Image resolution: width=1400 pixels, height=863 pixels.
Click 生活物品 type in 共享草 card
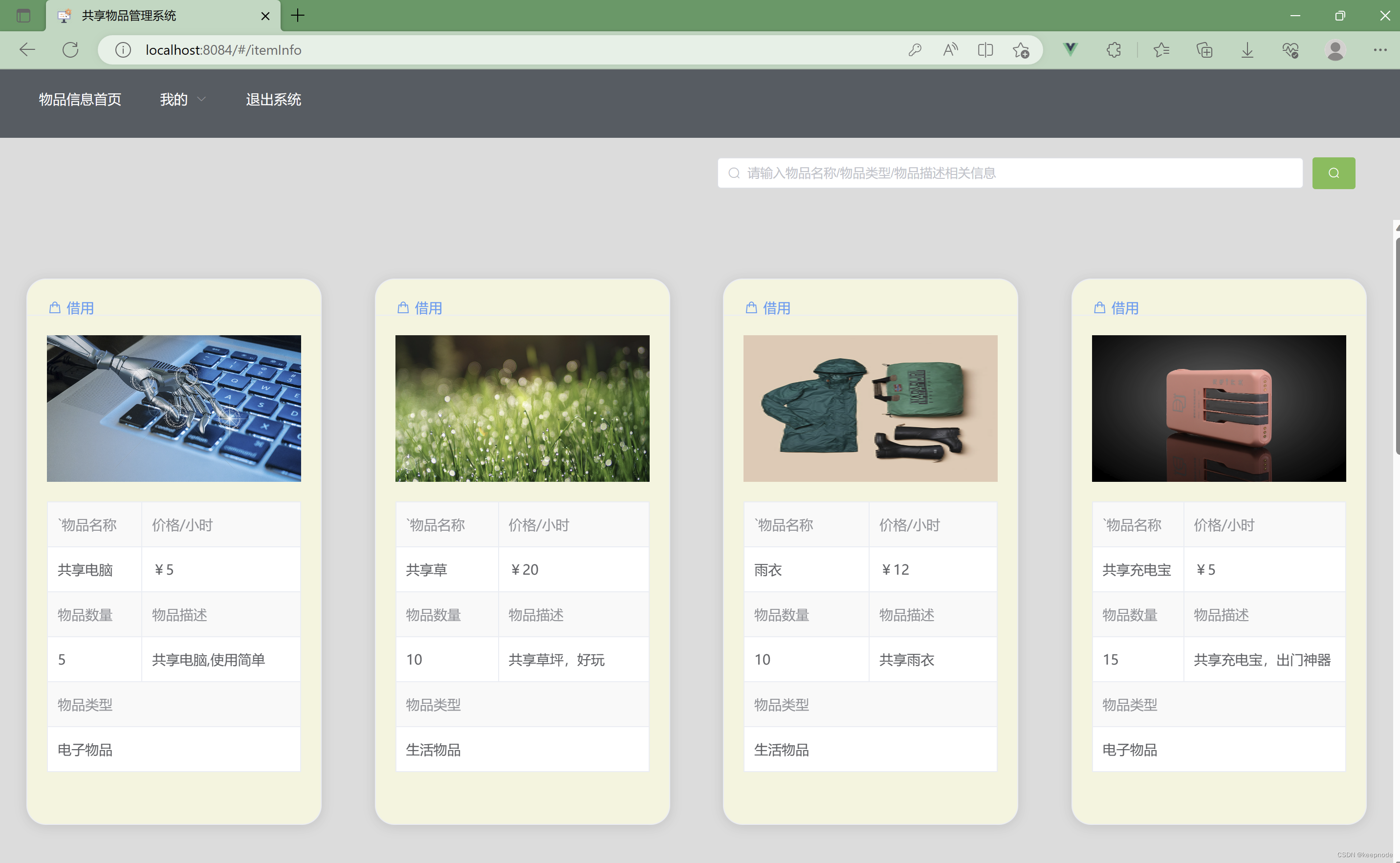coord(523,750)
